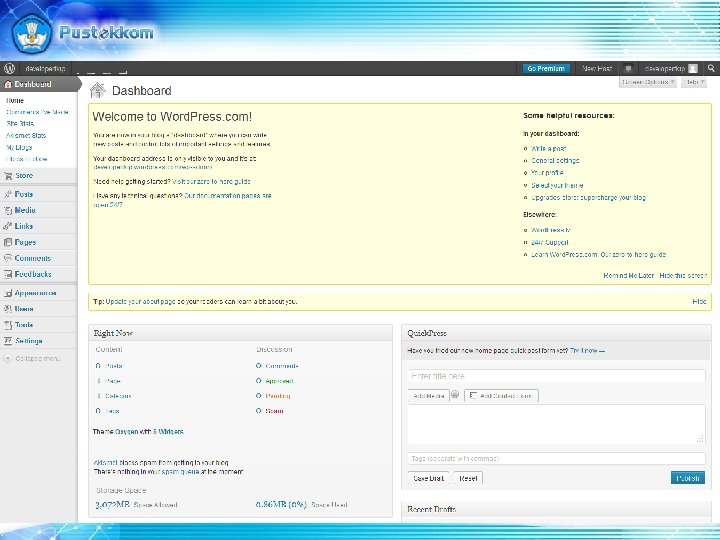Open the Settings icon in sidebar

[8, 341]
